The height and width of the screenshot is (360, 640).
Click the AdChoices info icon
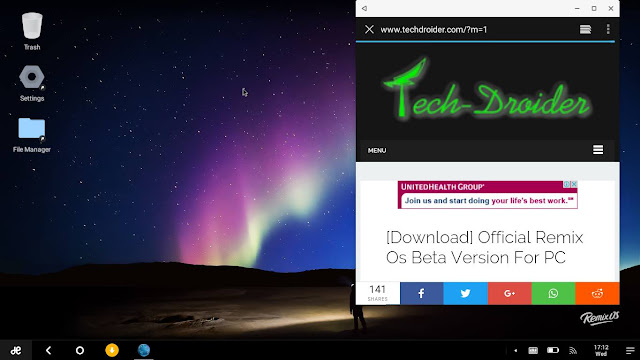coord(567,184)
